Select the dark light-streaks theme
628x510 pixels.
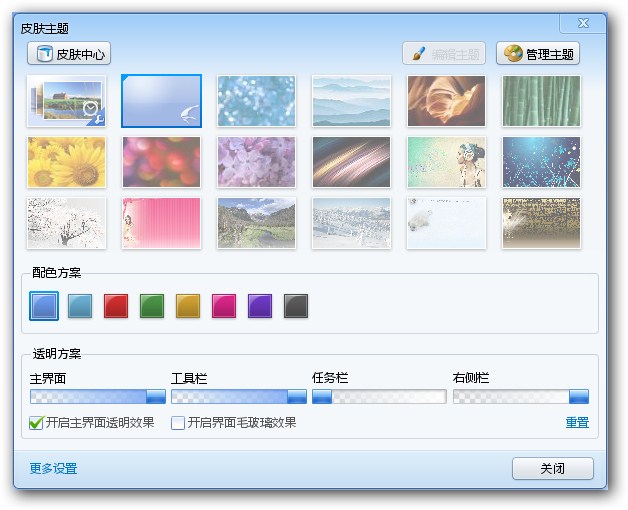pyautogui.click(x=351, y=162)
